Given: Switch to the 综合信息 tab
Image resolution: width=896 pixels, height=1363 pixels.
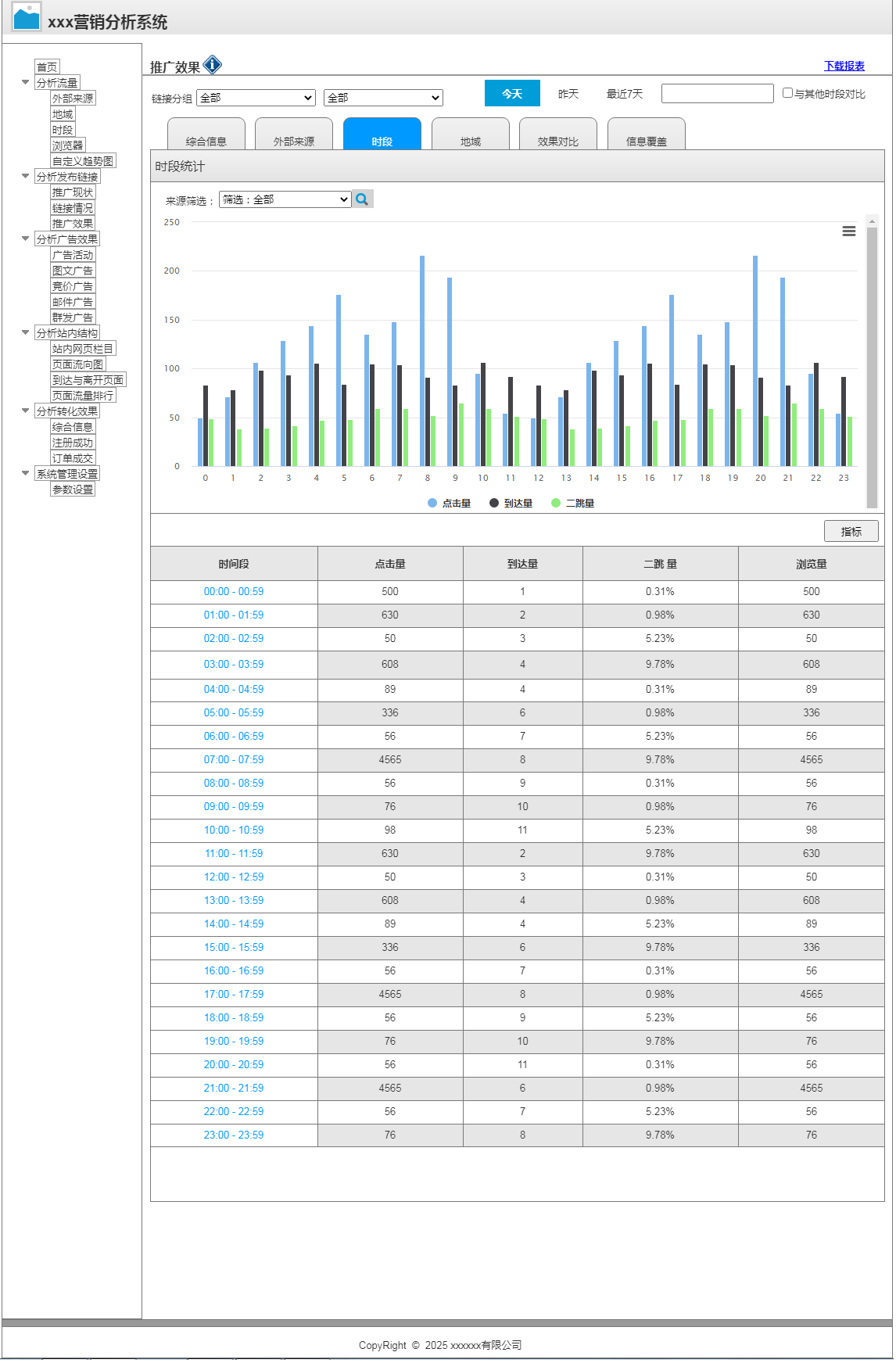Looking at the screenshot, I should [x=206, y=134].
